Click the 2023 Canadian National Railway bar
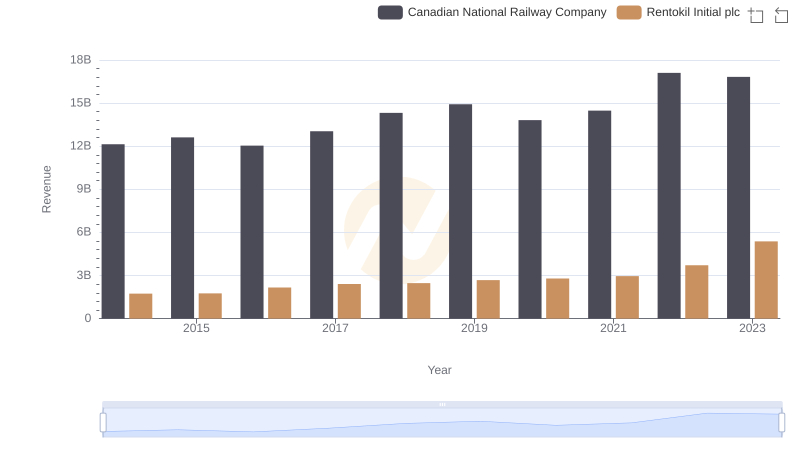The image size is (800, 461). coord(738,198)
